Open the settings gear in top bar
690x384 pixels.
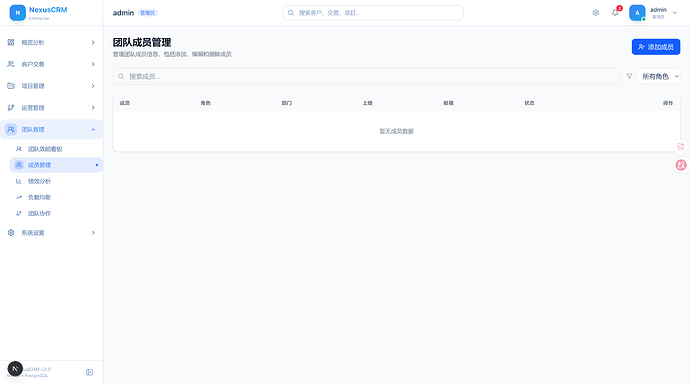click(x=595, y=13)
